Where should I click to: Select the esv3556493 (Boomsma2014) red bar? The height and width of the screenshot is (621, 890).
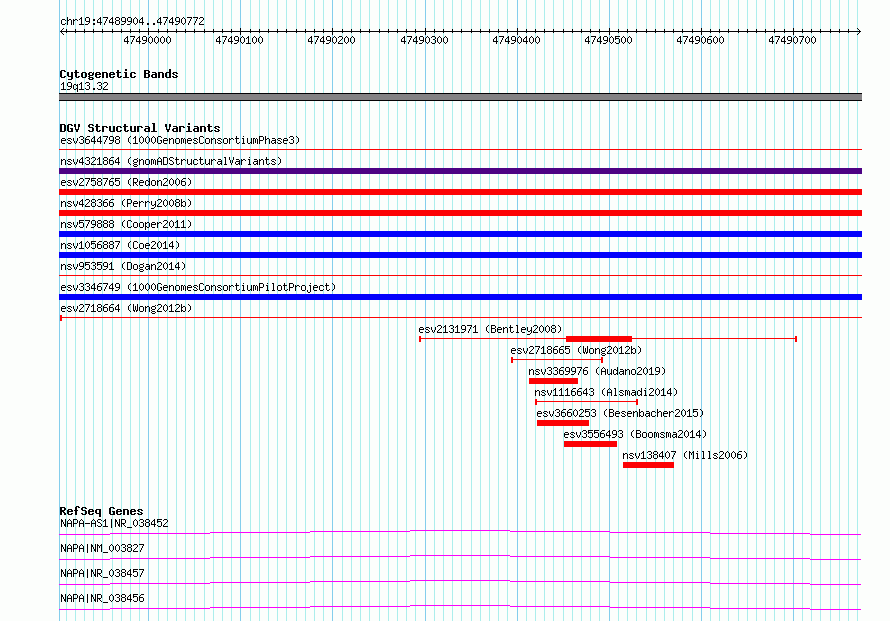click(x=590, y=444)
